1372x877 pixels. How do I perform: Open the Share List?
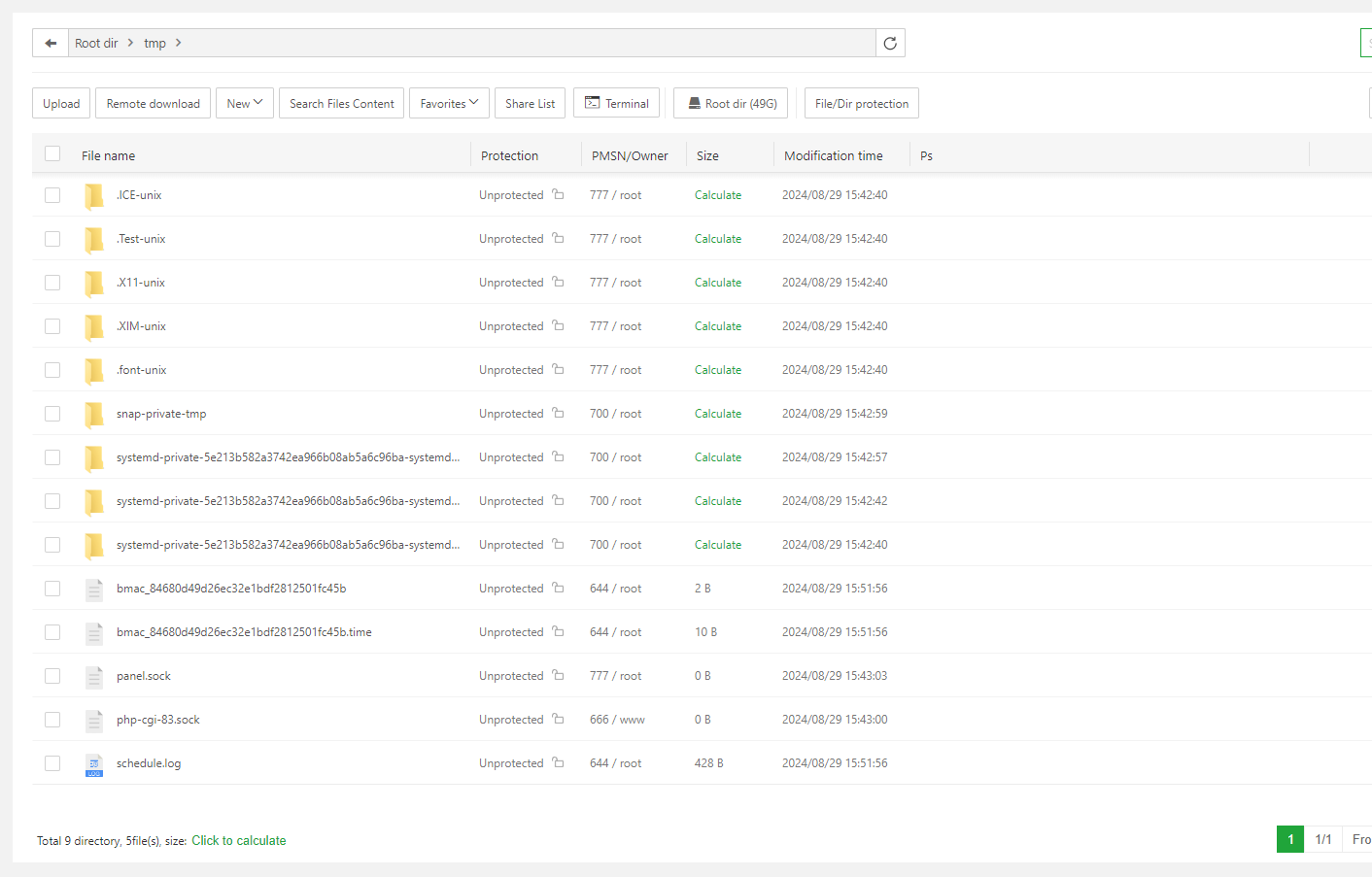tap(530, 103)
